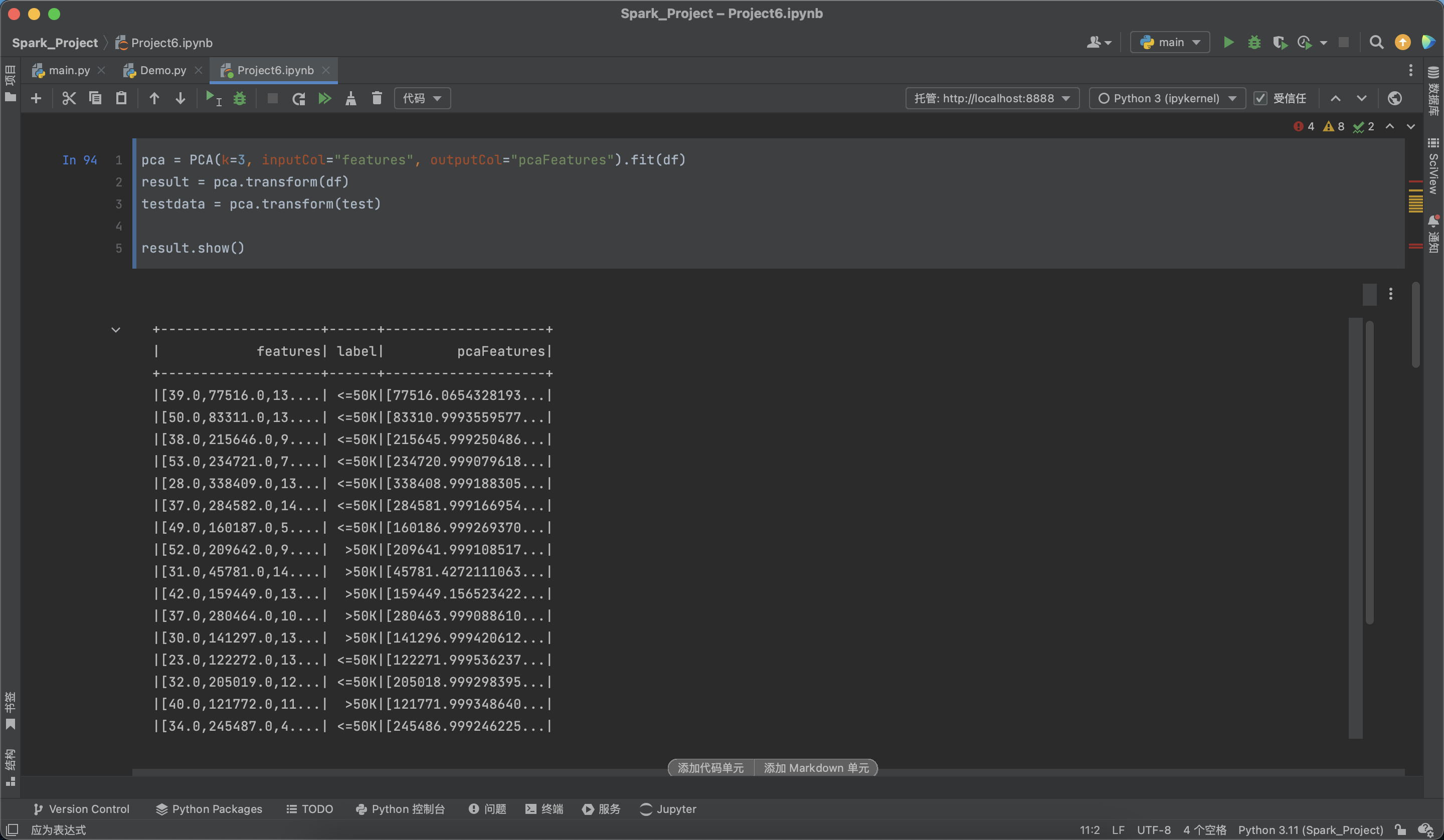Go to next highlighted error

[x=1411, y=126]
